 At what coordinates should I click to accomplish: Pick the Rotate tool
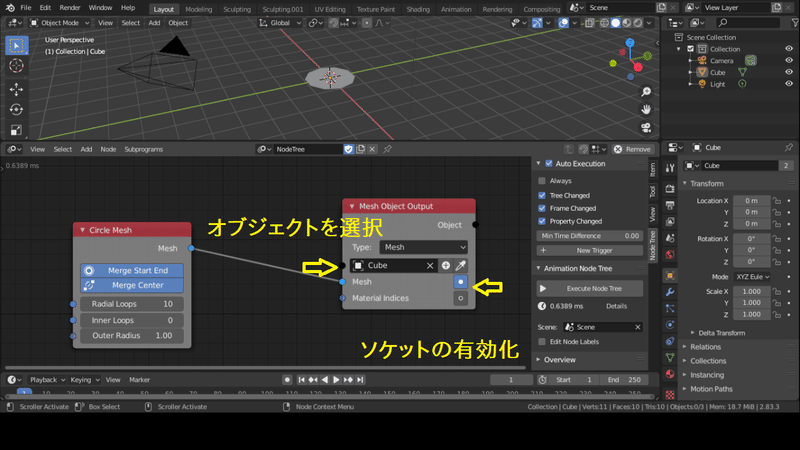click(x=16, y=110)
